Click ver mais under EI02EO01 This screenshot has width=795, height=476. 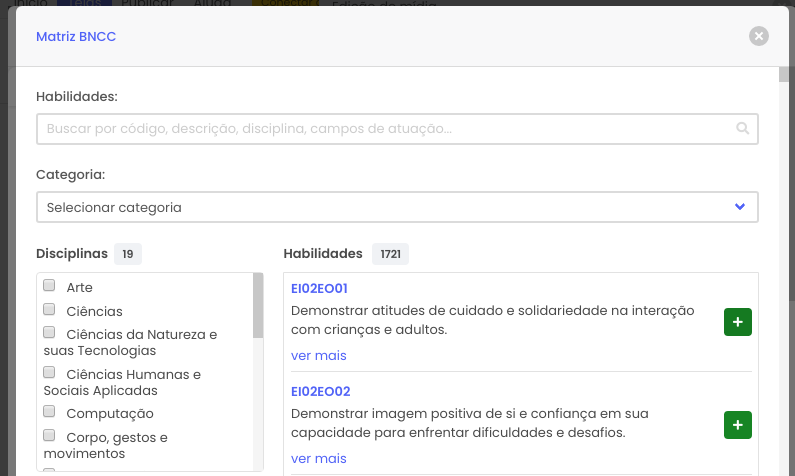tap(318, 355)
